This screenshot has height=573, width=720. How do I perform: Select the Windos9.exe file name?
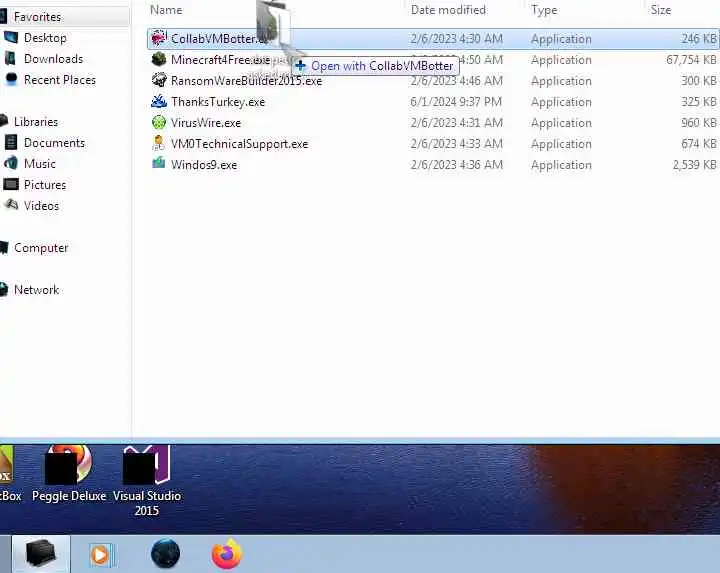[x=204, y=165]
